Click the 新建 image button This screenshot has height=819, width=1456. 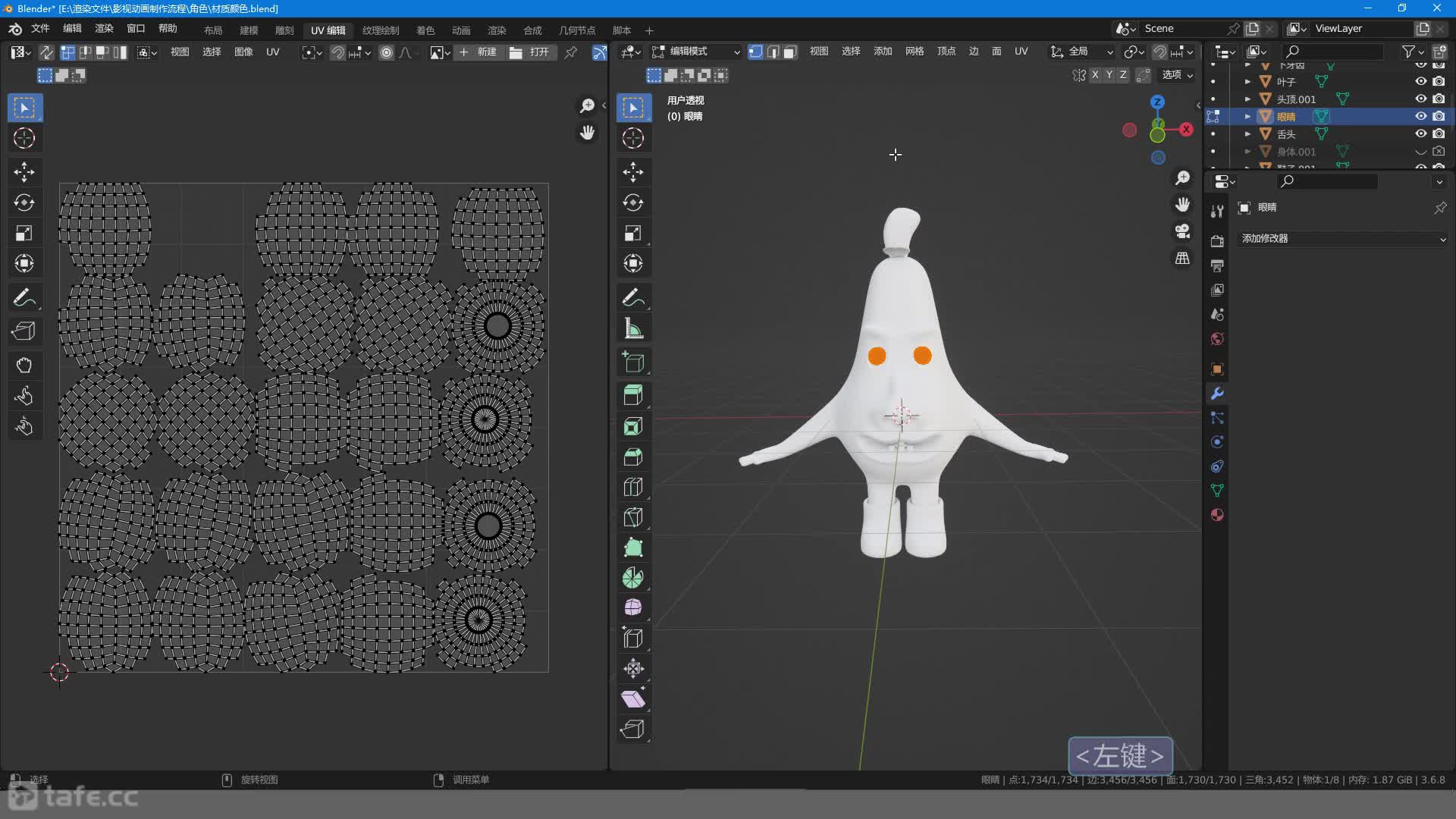(x=479, y=52)
